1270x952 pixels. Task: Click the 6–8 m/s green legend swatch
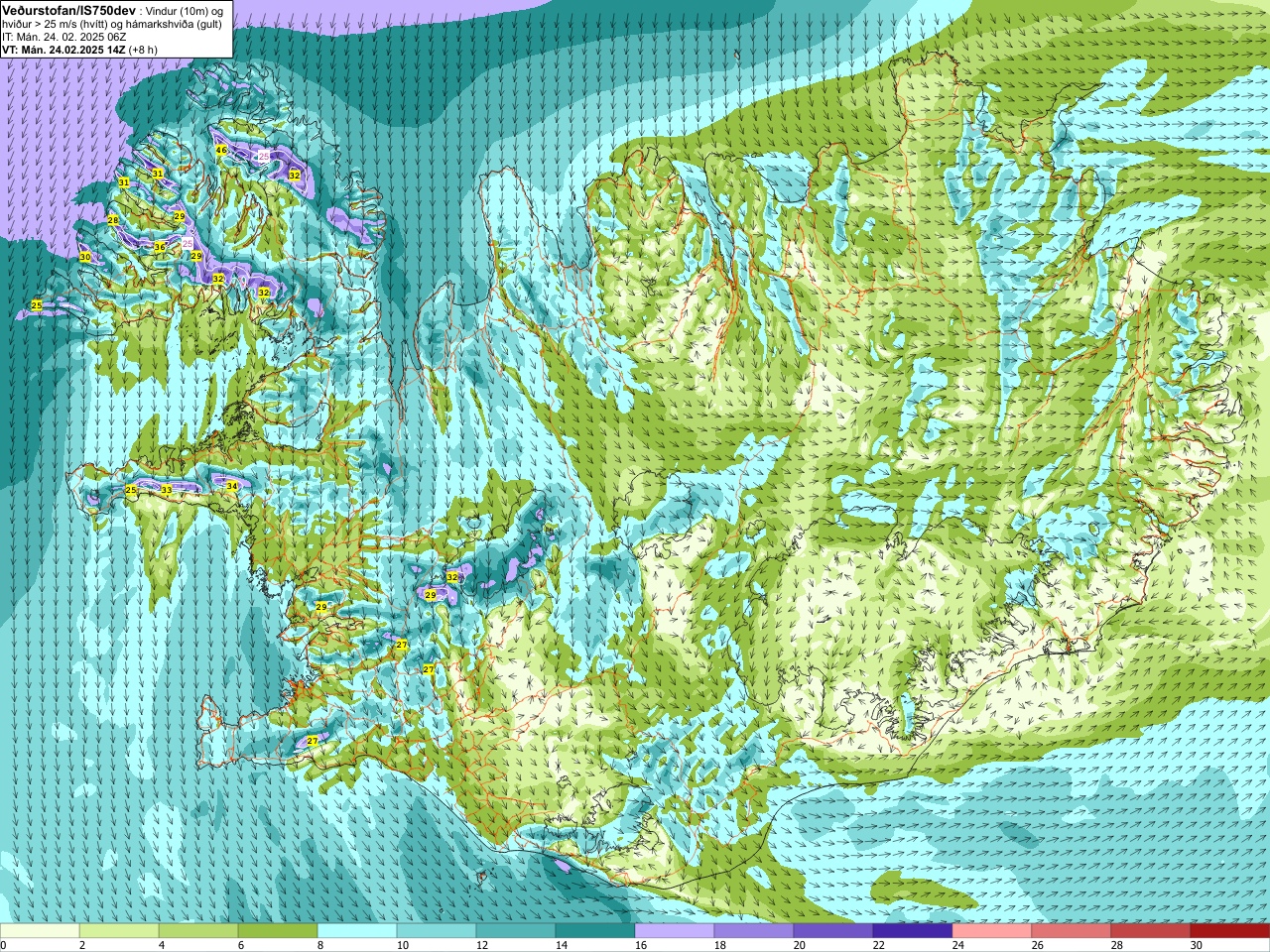(278, 931)
